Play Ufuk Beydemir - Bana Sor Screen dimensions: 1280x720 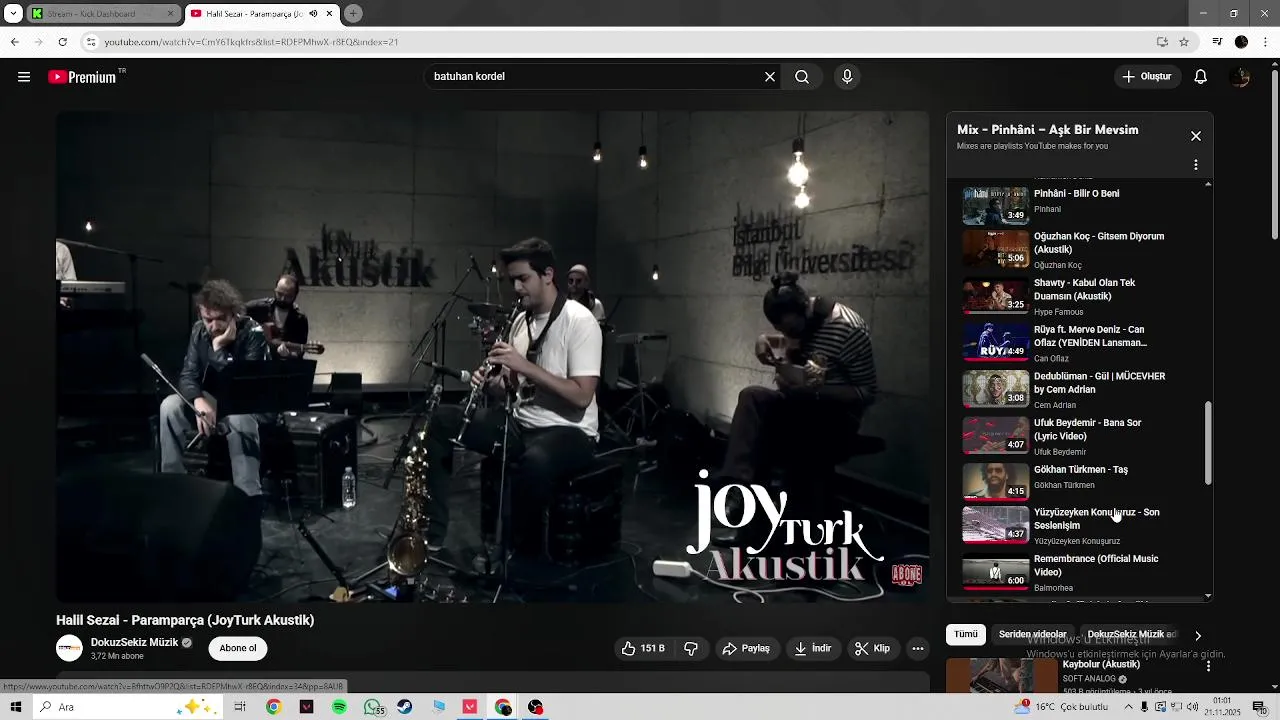(1080, 437)
